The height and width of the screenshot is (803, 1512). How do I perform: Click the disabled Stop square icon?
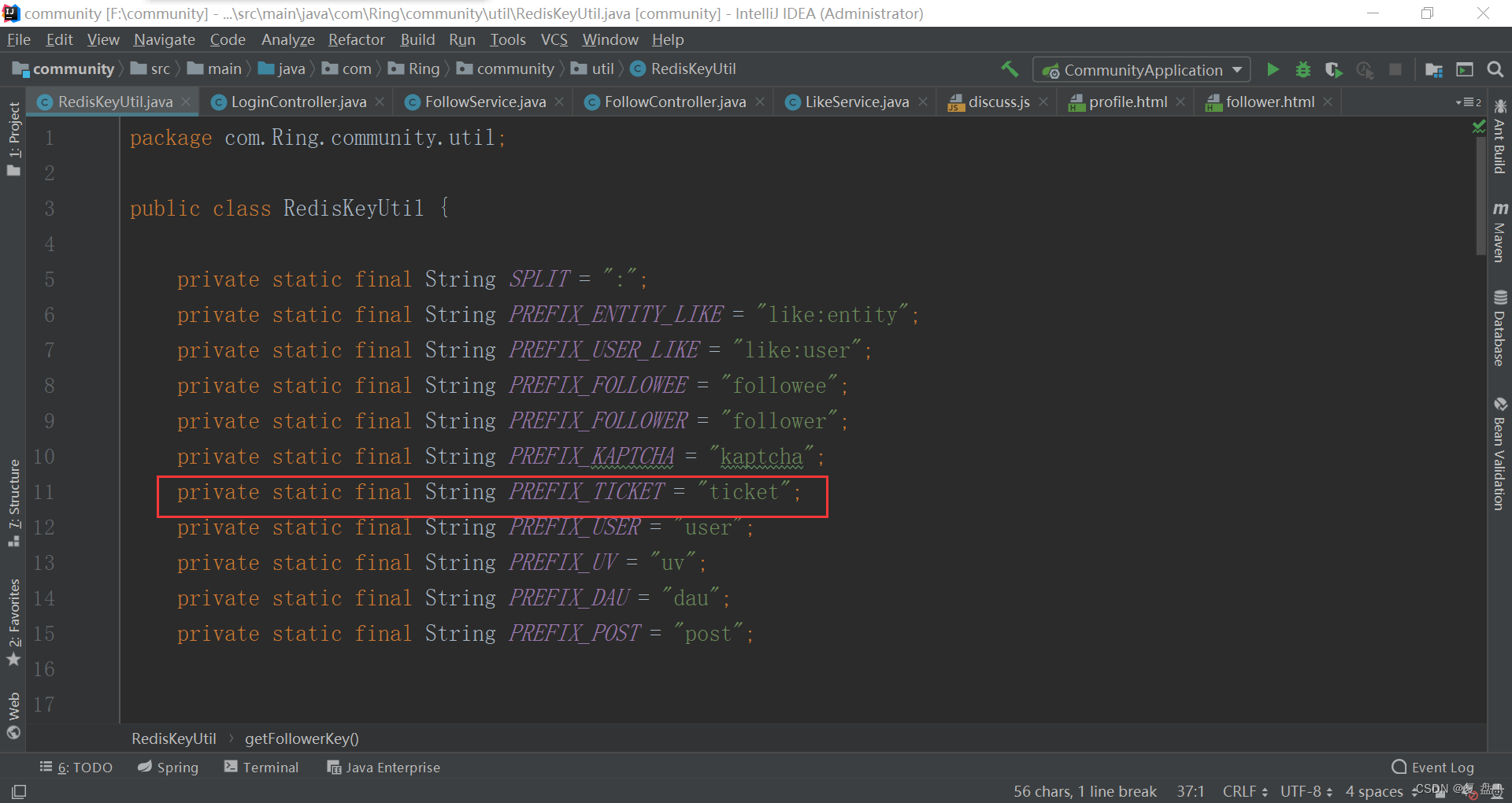1395,69
